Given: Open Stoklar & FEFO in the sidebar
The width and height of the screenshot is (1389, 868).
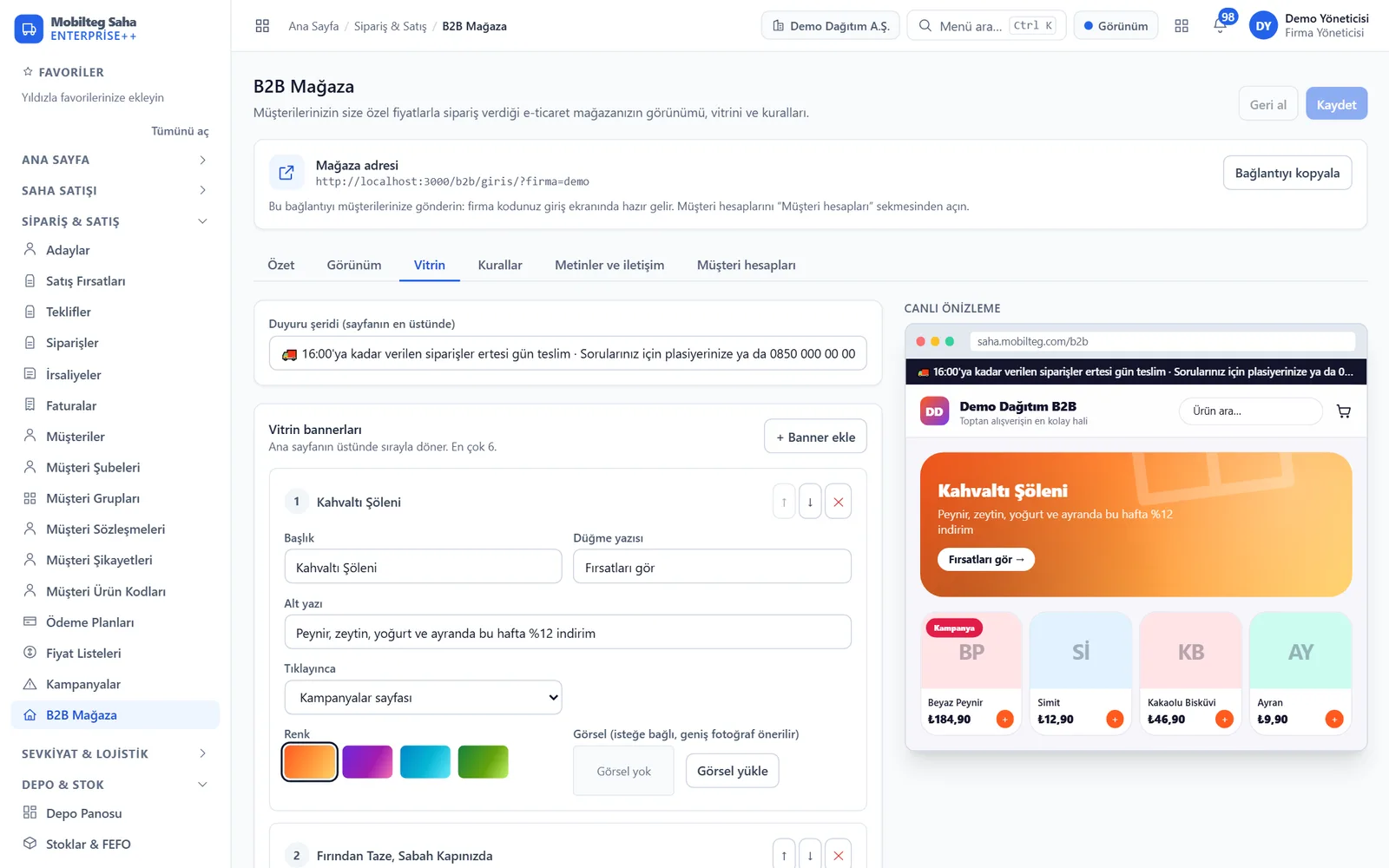Looking at the screenshot, I should pyautogui.click(x=115, y=844).
